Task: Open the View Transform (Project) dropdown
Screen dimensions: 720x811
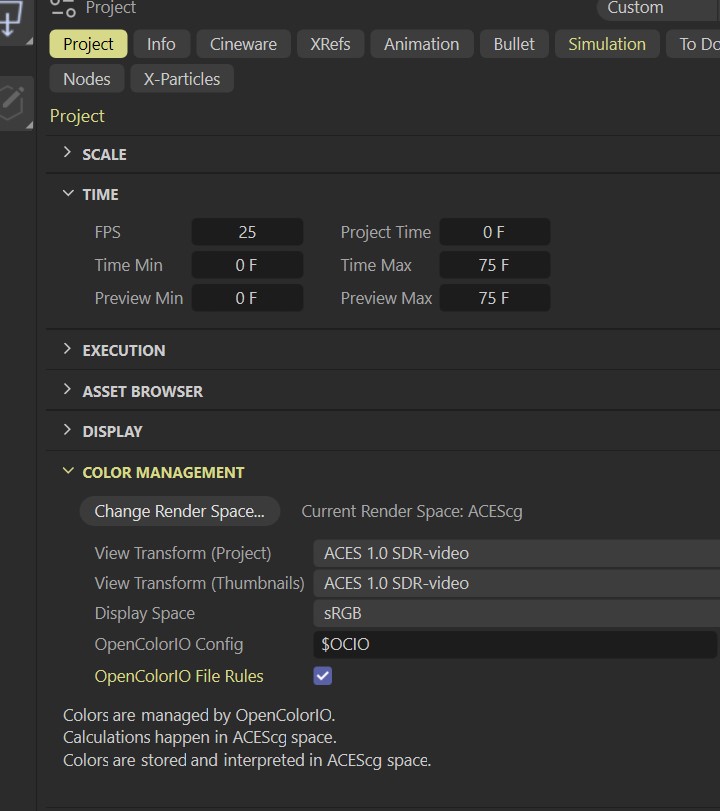Action: click(516, 553)
